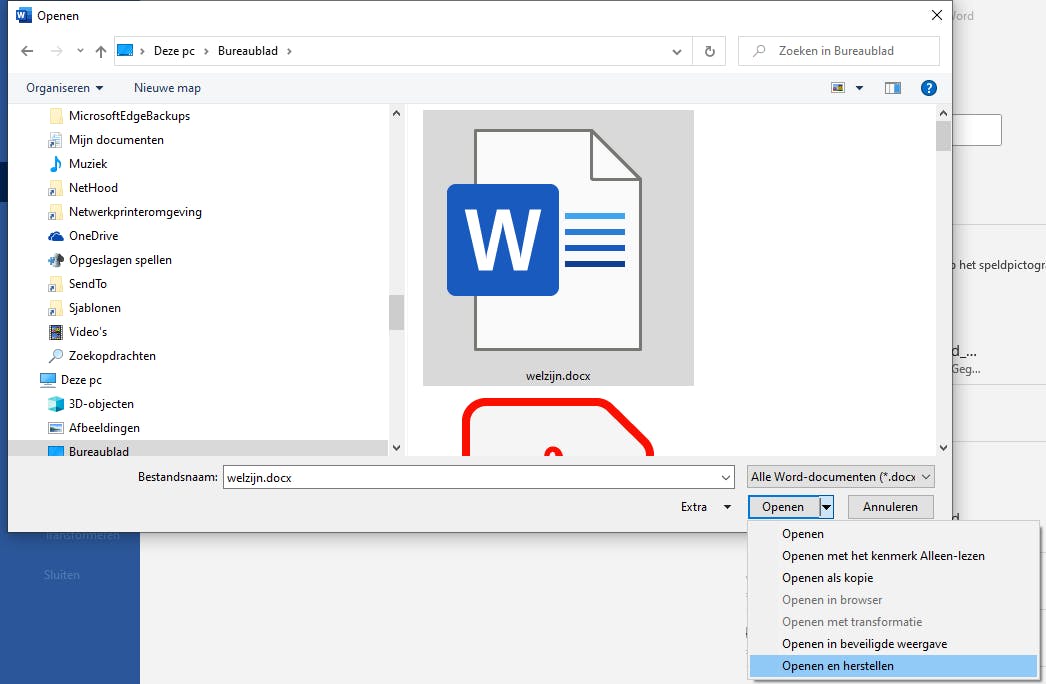The image size is (1046, 684).
Task: Select the welzijn.docx file thumbnail
Action: coord(558,248)
